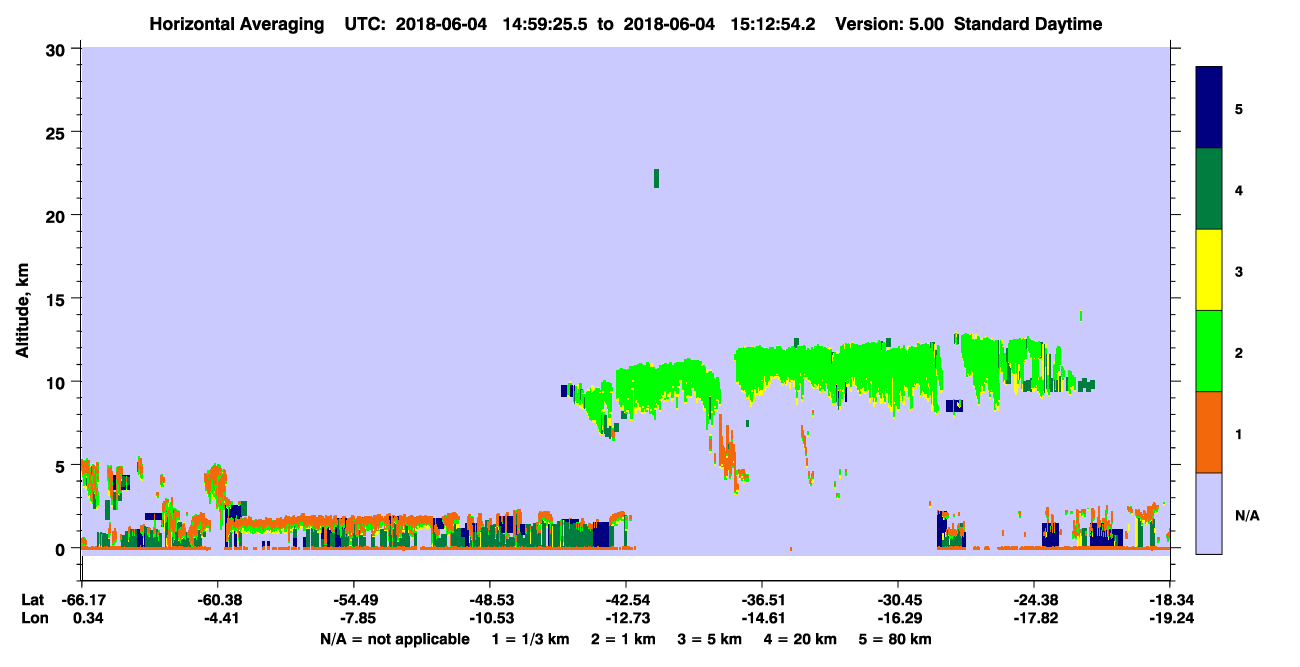Click latitude value -48.53
The height and width of the screenshot is (667, 1300).
[x=489, y=600]
